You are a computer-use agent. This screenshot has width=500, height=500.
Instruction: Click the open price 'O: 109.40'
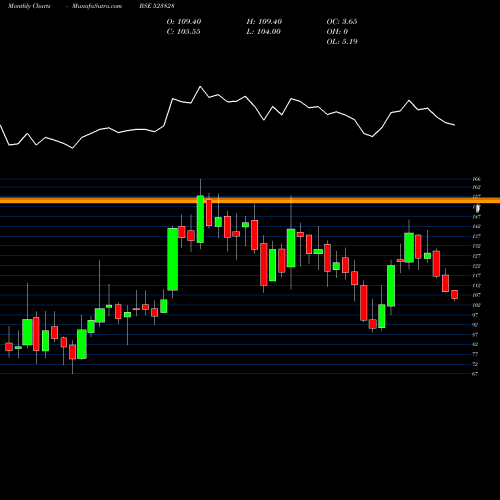click(184, 22)
